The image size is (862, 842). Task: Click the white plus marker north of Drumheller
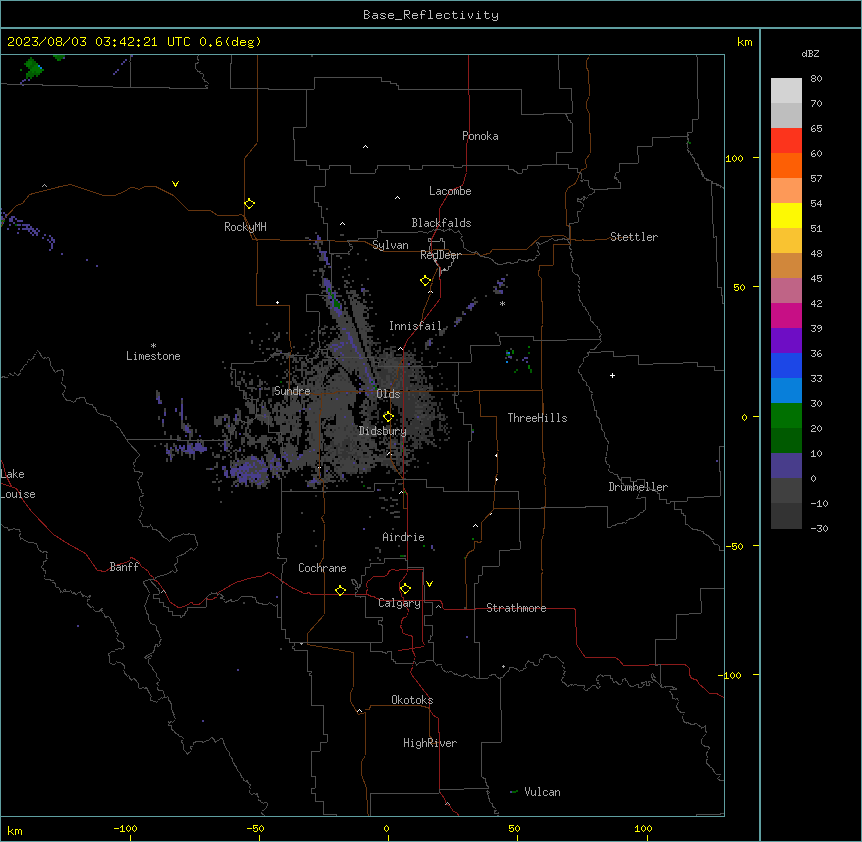612,375
